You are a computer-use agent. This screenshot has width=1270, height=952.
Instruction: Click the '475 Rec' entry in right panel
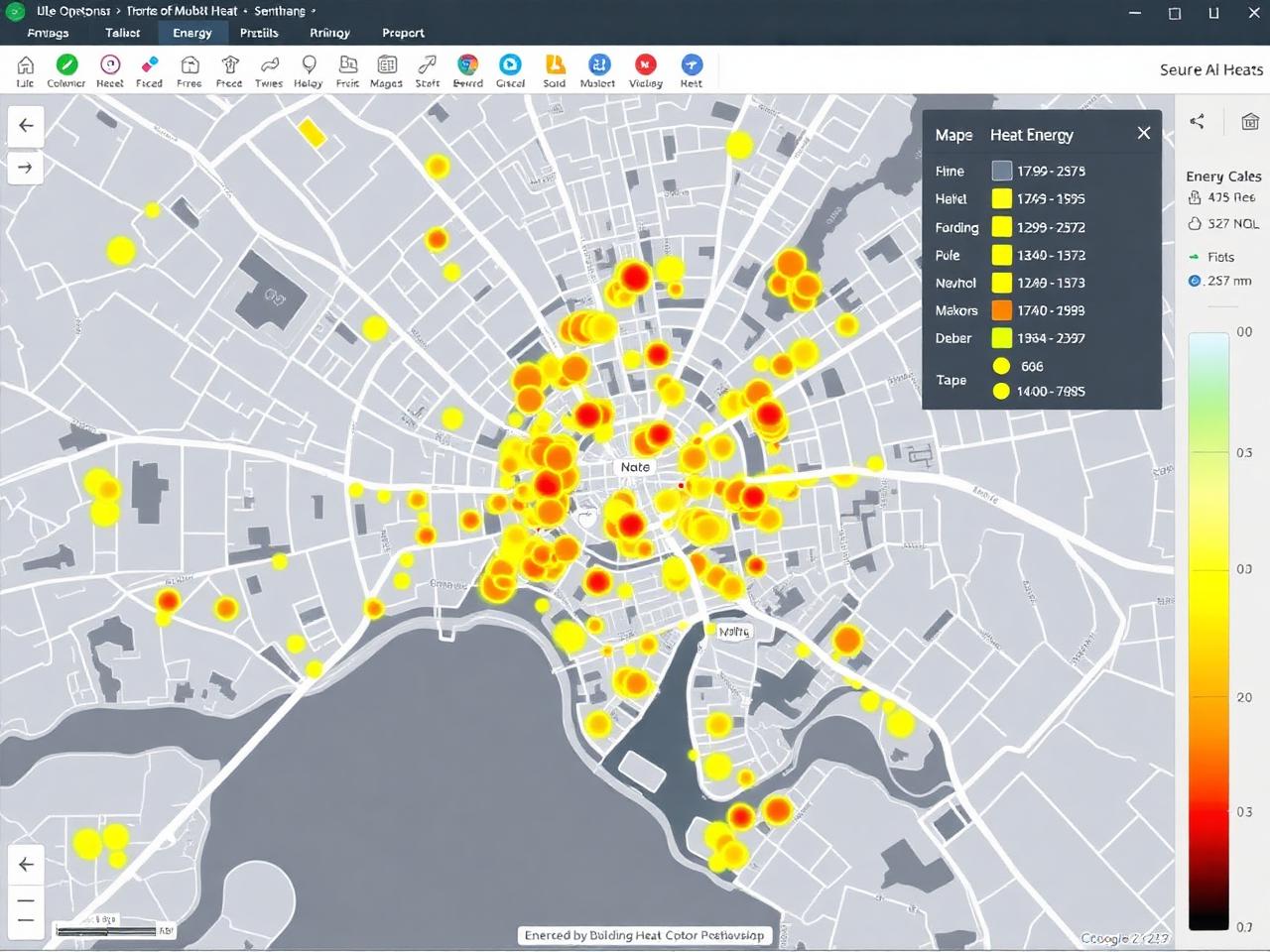pos(1222,197)
